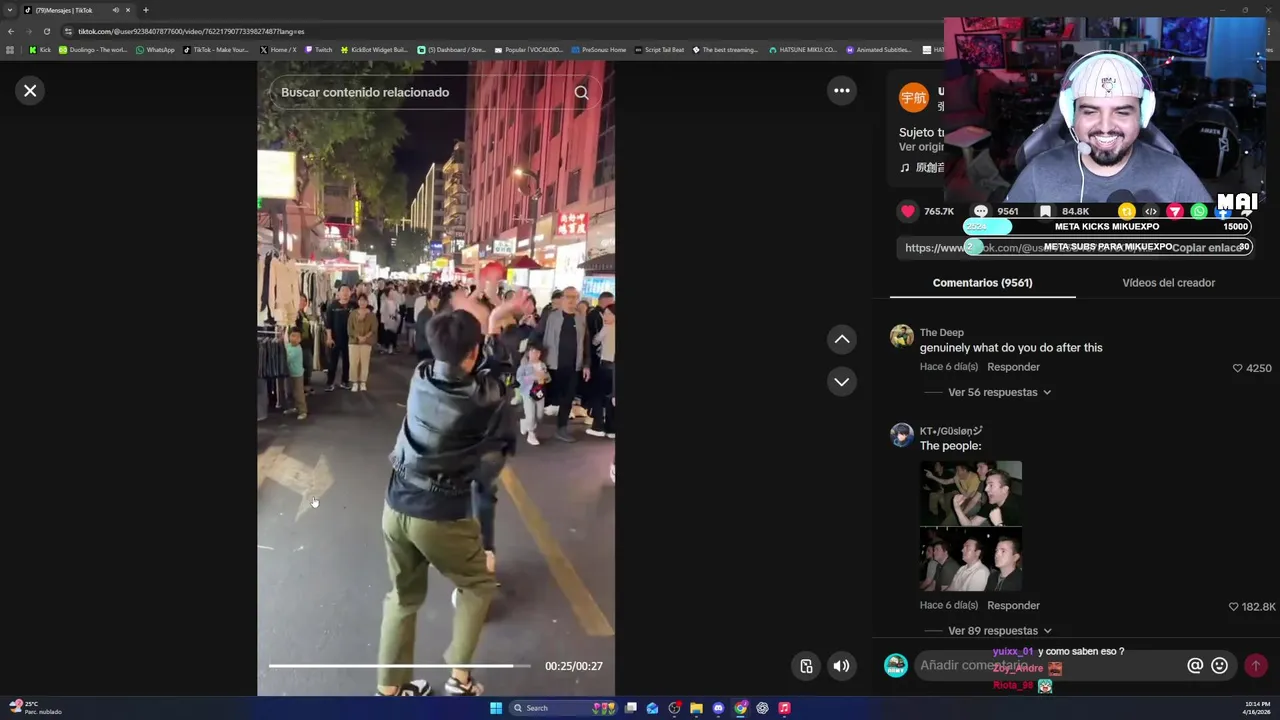This screenshot has width=1280, height=720.
Task: Open KT commenter's profile avatar
Action: [902, 435]
